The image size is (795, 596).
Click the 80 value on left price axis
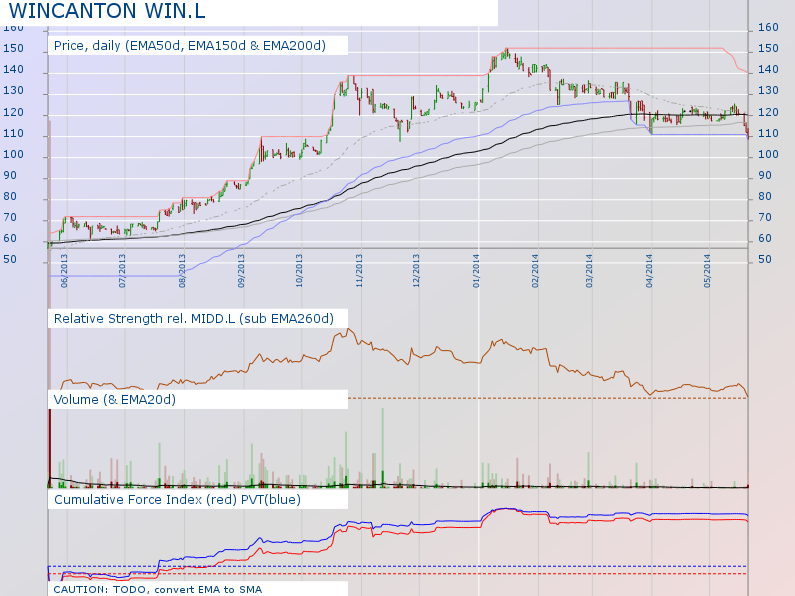tap(10, 196)
